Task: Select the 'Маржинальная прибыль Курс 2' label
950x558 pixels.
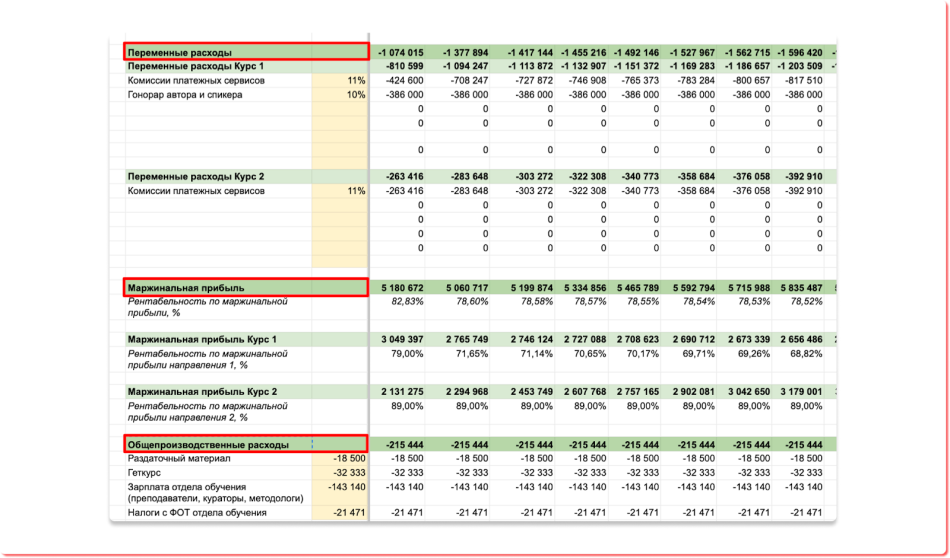Action: [x=202, y=392]
